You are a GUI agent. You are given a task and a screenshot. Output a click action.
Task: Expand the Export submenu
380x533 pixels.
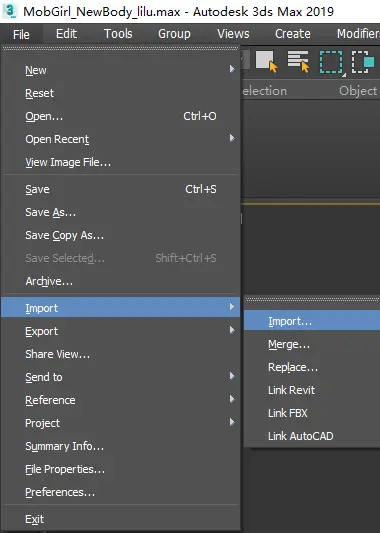[121, 331]
